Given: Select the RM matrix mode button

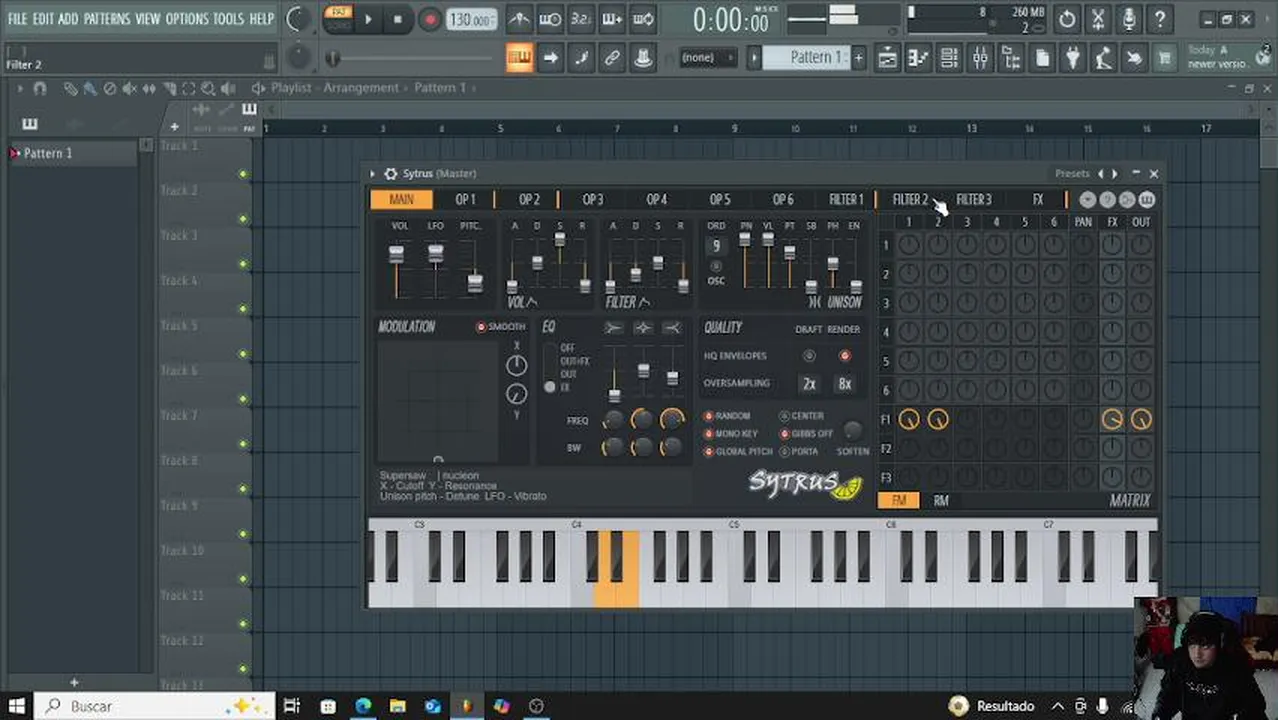Looking at the screenshot, I should pyautogui.click(x=941, y=501).
